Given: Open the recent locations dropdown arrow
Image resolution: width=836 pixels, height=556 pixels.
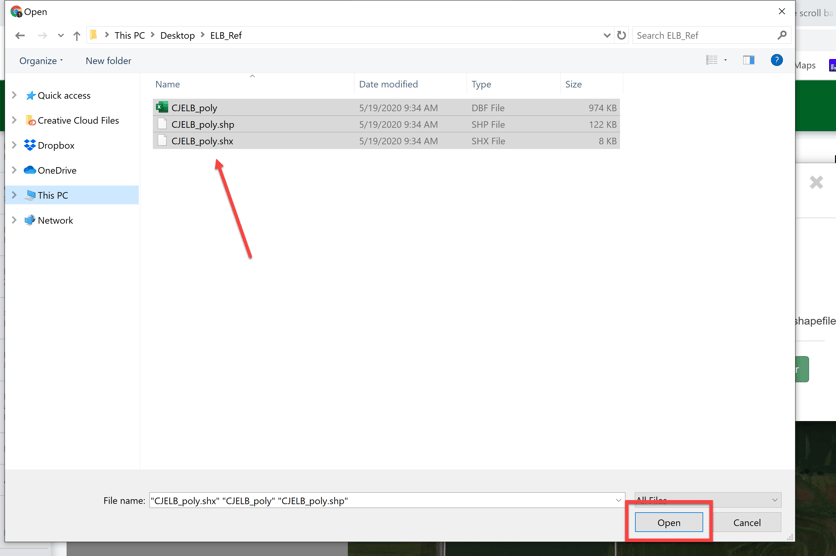Looking at the screenshot, I should 61,36.
